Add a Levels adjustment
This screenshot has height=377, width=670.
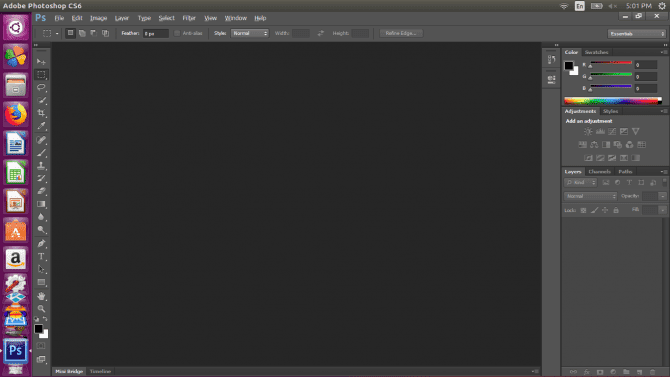point(600,132)
